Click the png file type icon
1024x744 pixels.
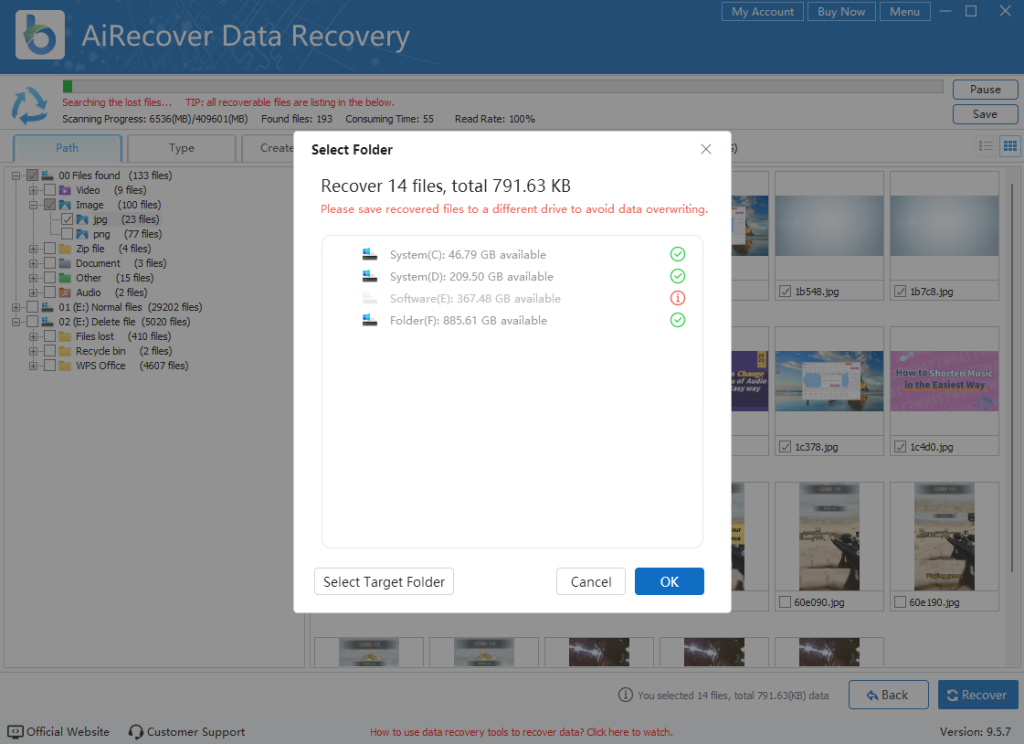pos(82,234)
